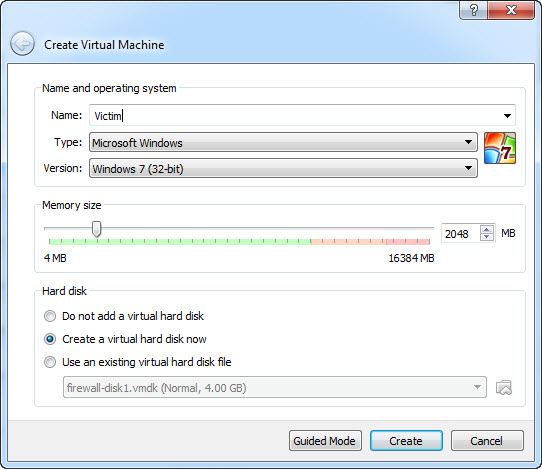542x469 pixels.
Task: Select Use an existing virtual hard disk file
Action: (x=50, y=362)
